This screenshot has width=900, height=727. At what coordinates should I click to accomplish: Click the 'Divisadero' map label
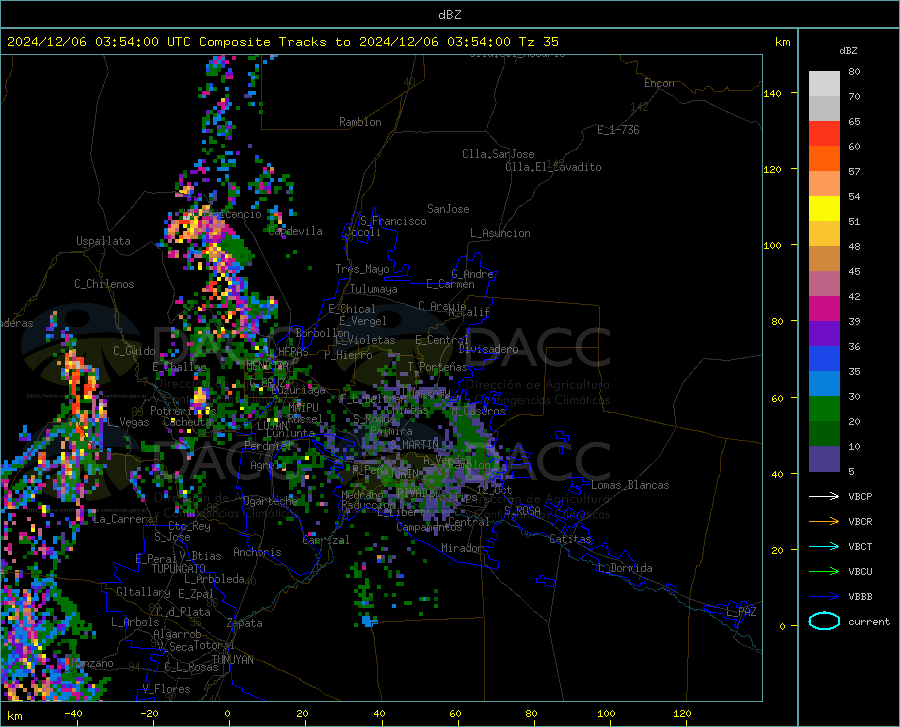[488, 349]
